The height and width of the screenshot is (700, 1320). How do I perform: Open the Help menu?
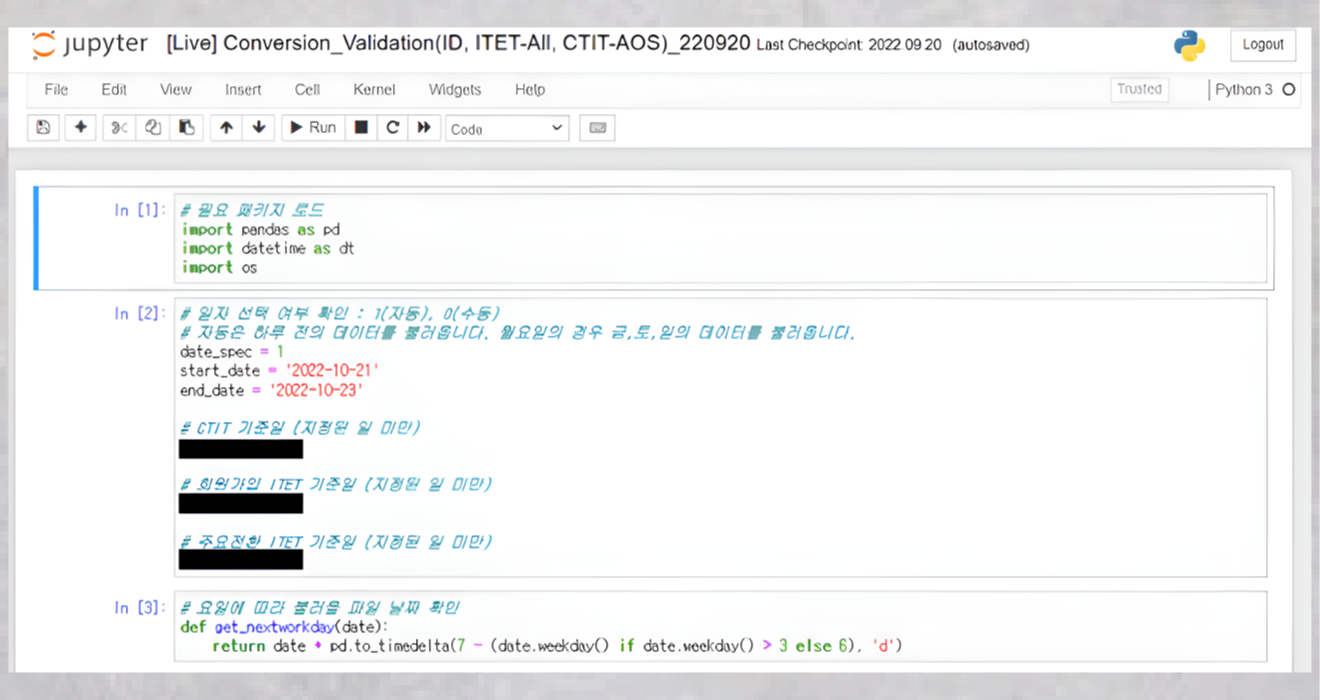[530, 90]
